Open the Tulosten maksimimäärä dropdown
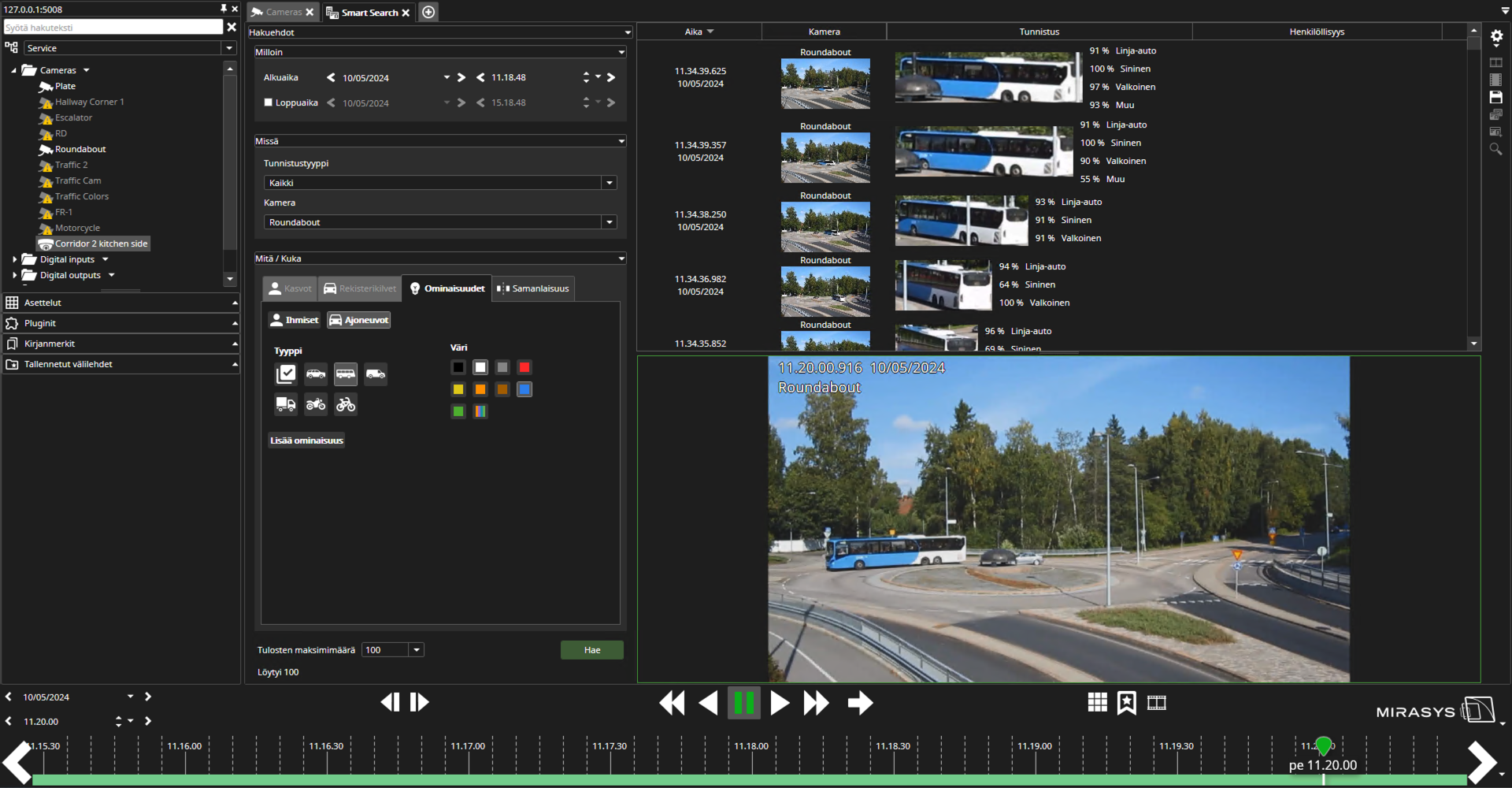The height and width of the screenshot is (788, 1512). coord(417,650)
